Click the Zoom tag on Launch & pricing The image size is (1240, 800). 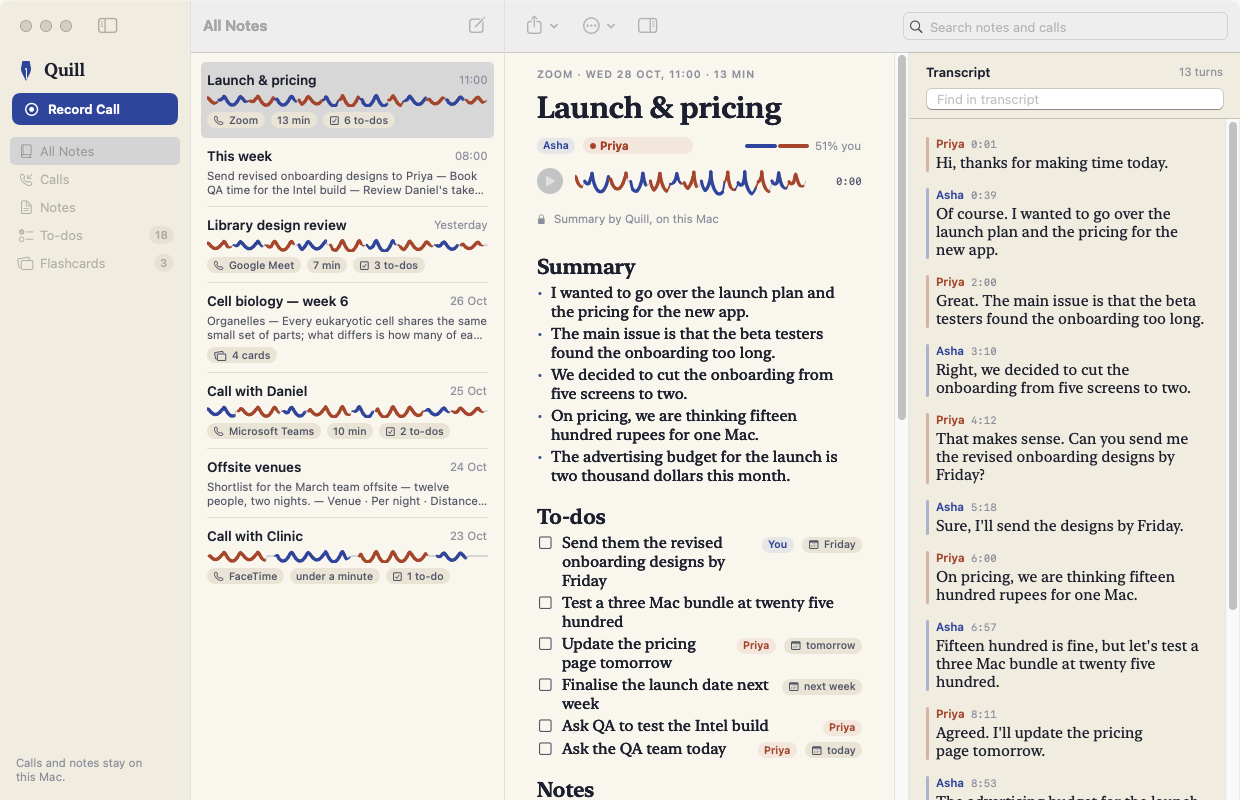pos(236,120)
